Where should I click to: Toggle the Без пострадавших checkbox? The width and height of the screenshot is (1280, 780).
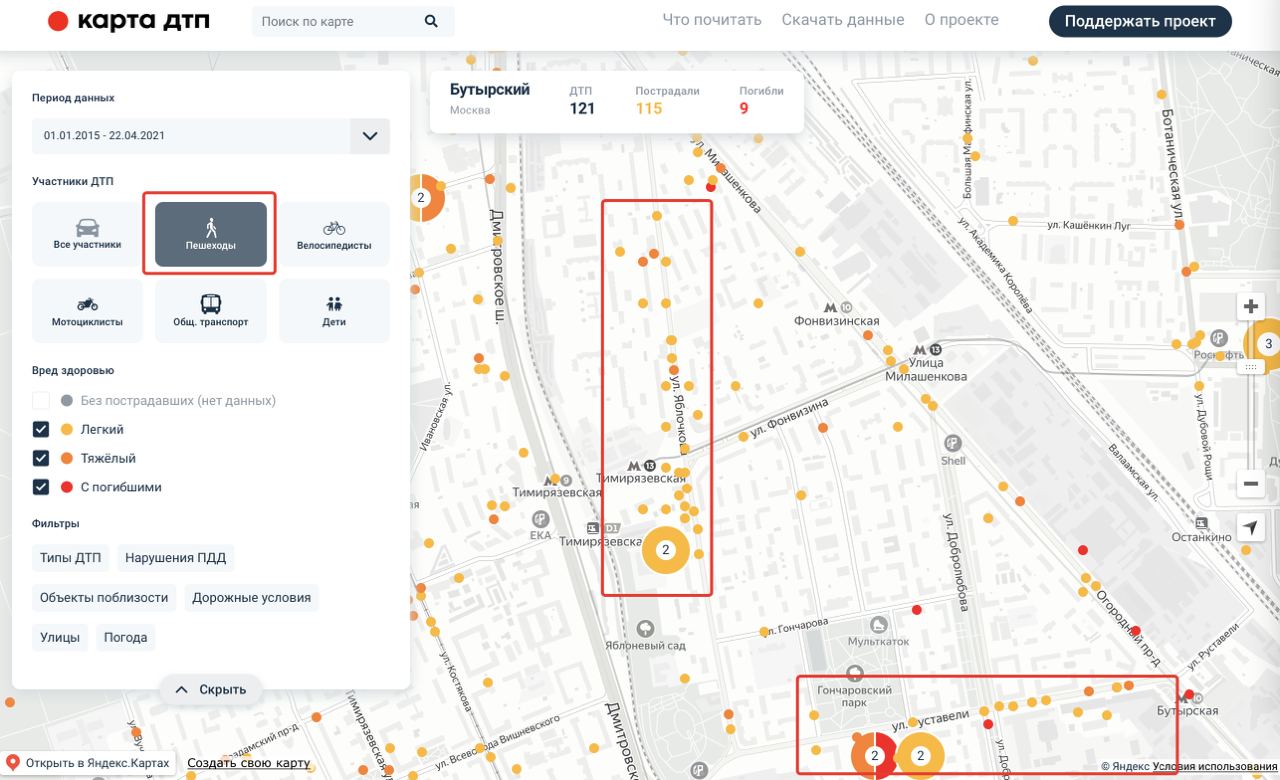pos(41,400)
